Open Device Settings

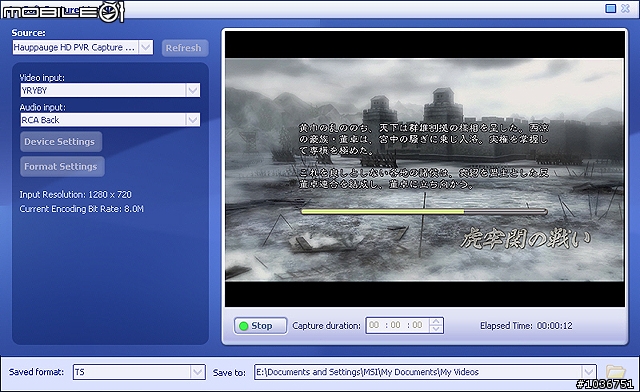61,142
